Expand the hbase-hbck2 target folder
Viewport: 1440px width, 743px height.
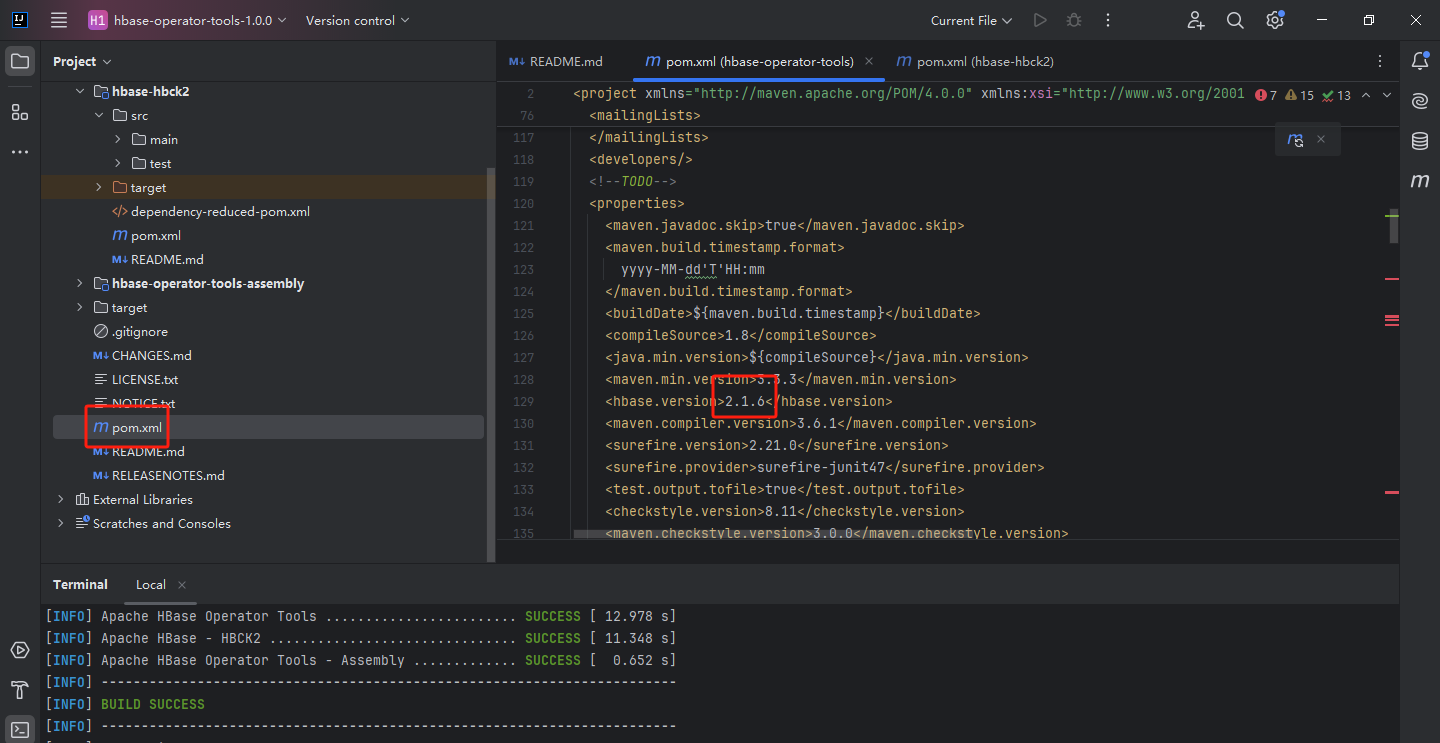coord(99,187)
